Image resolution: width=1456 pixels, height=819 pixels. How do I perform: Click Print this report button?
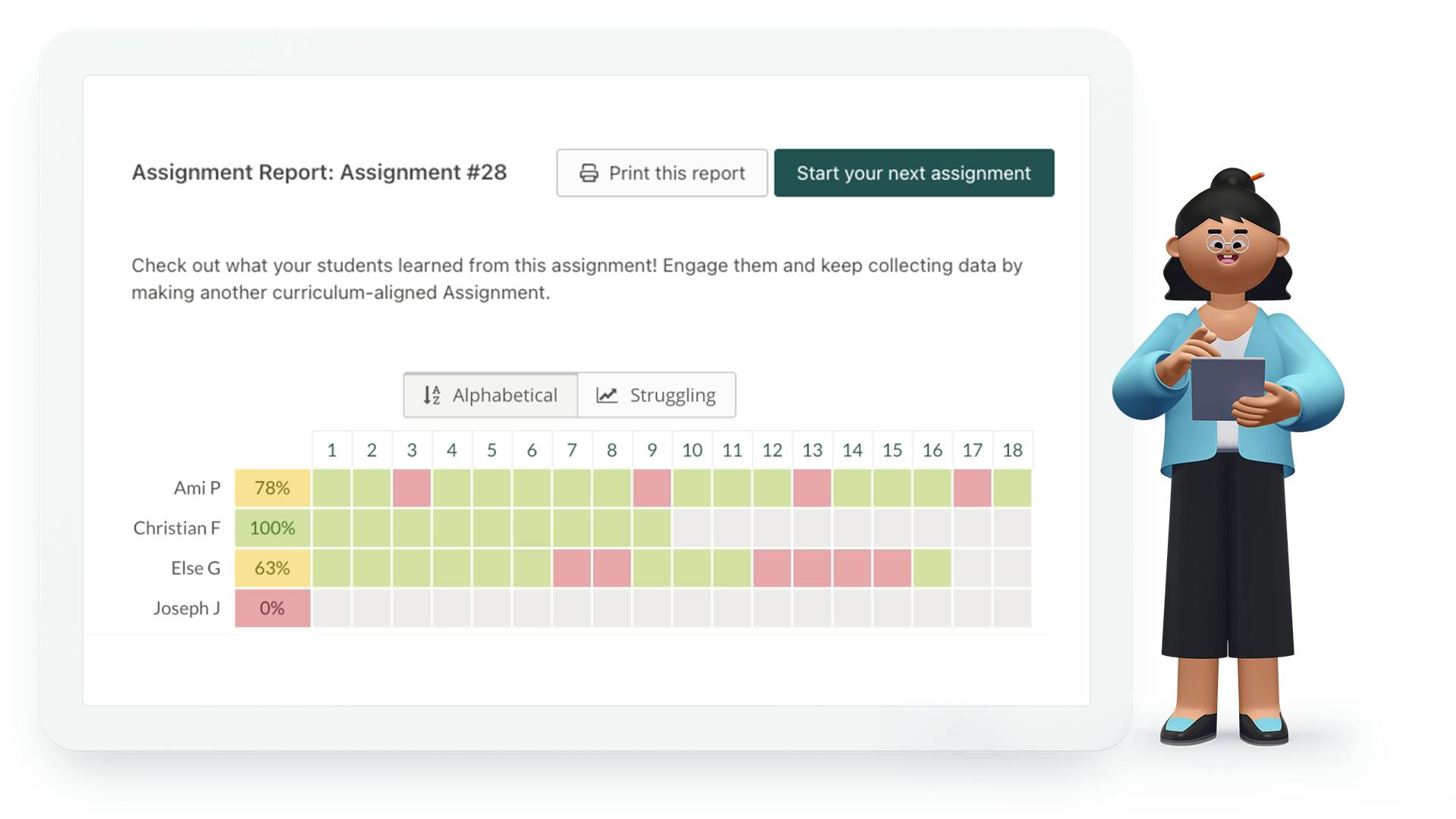coord(661,173)
